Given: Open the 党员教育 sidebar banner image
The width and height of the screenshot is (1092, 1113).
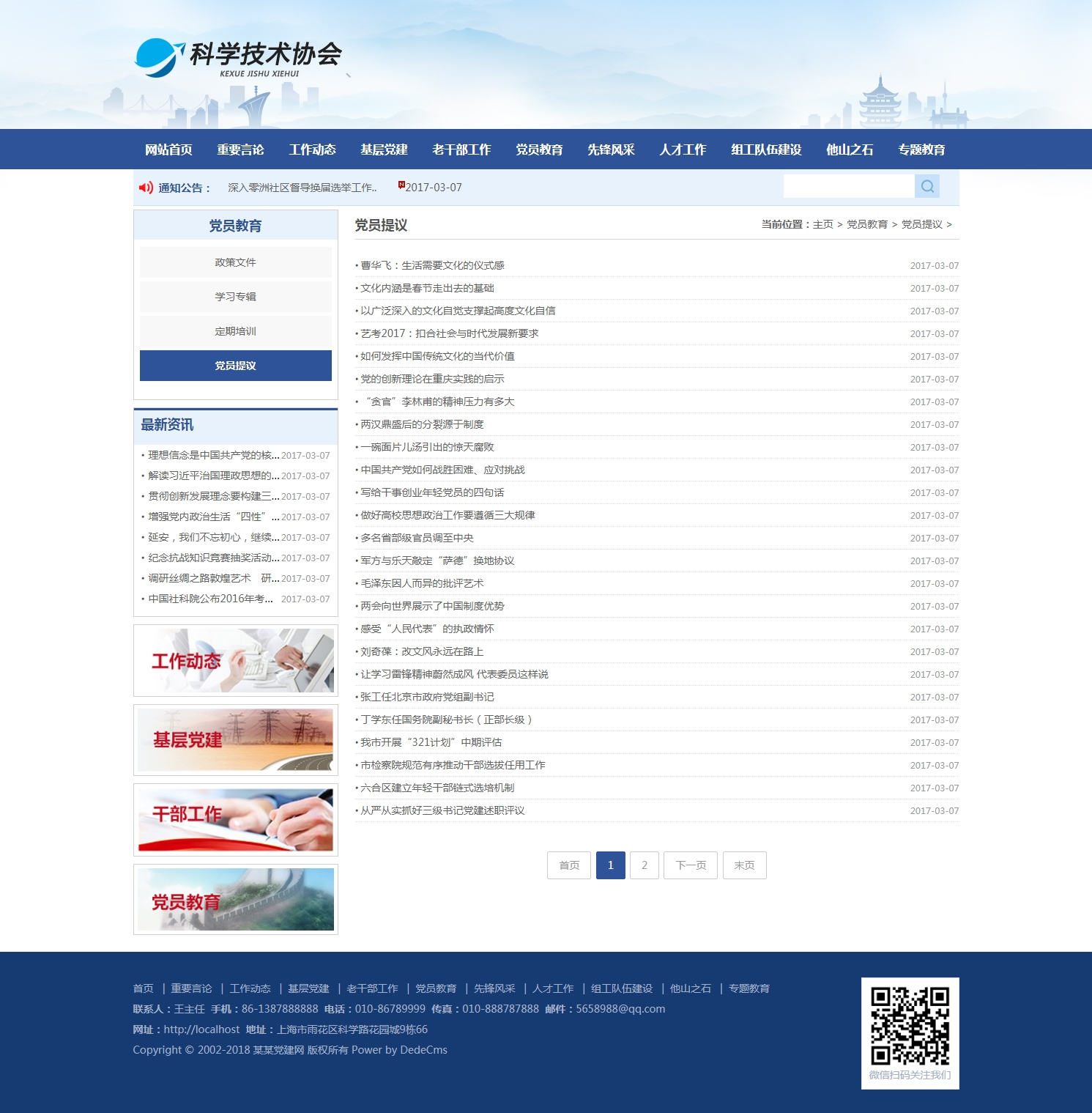Looking at the screenshot, I should 236,900.
